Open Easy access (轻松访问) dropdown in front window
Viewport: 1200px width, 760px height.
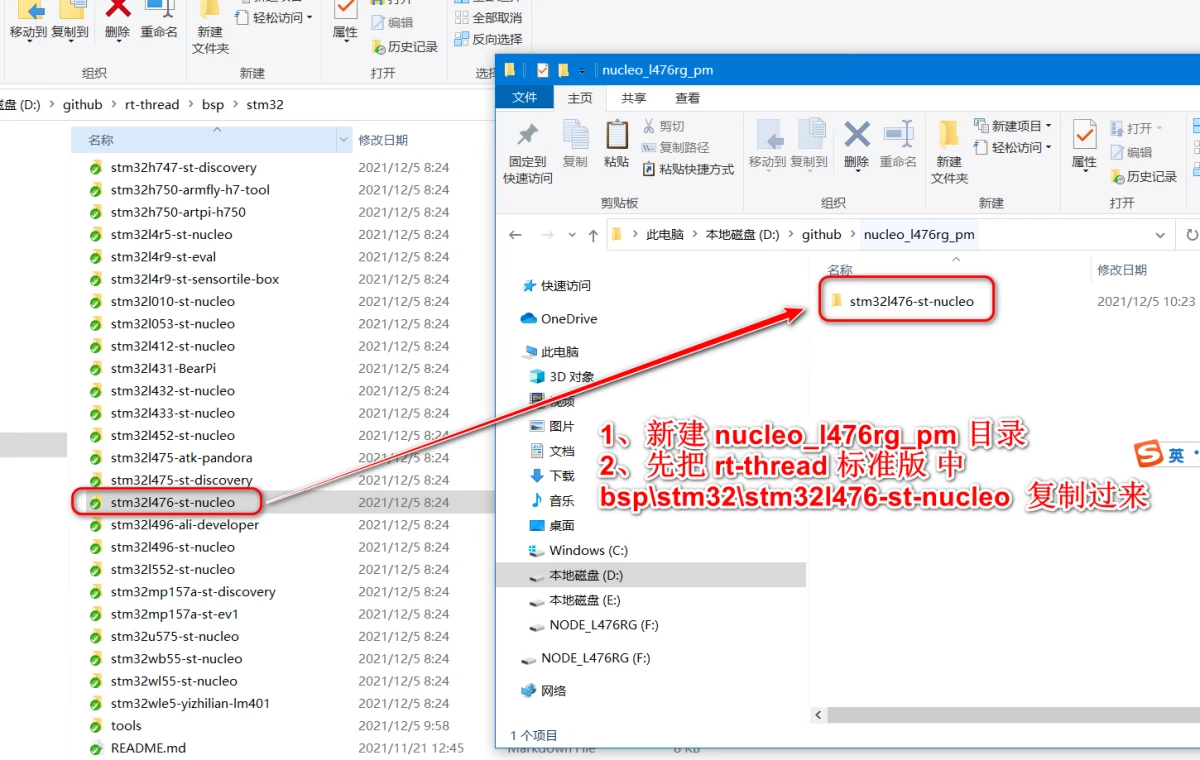click(1013, 148)
